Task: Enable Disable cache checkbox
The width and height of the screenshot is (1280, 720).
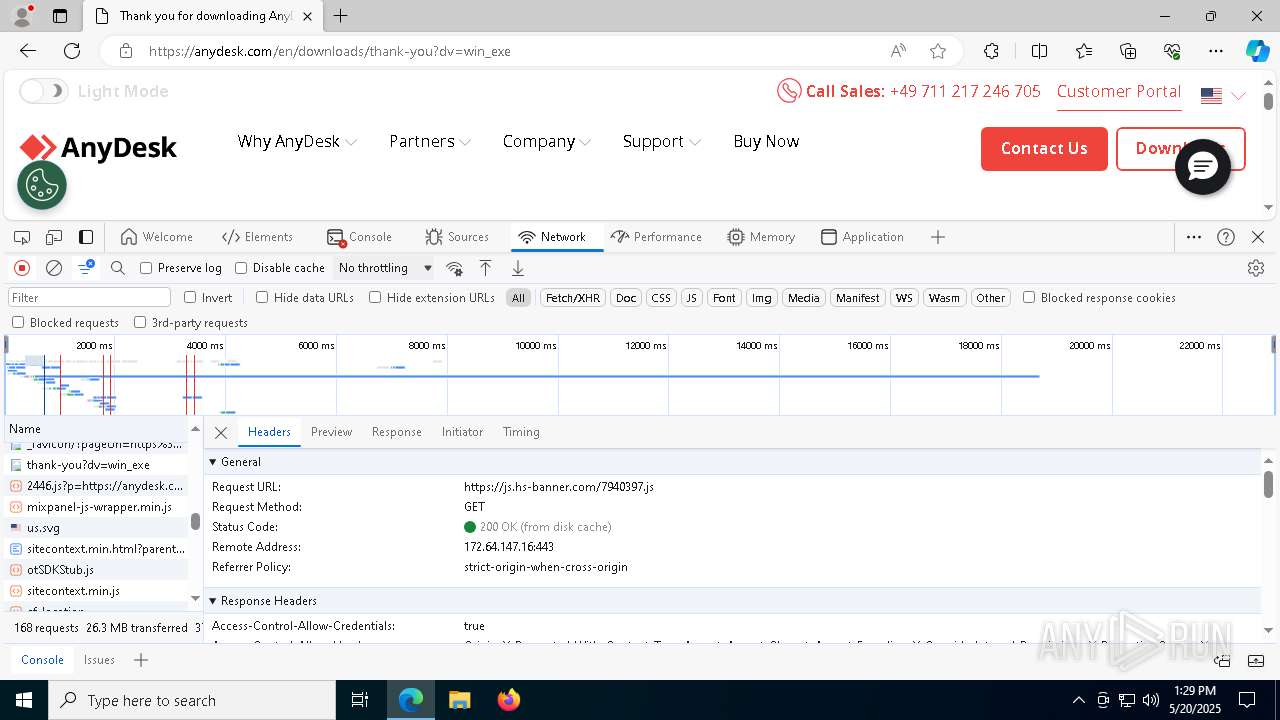Action: click(x=241, y=268)
